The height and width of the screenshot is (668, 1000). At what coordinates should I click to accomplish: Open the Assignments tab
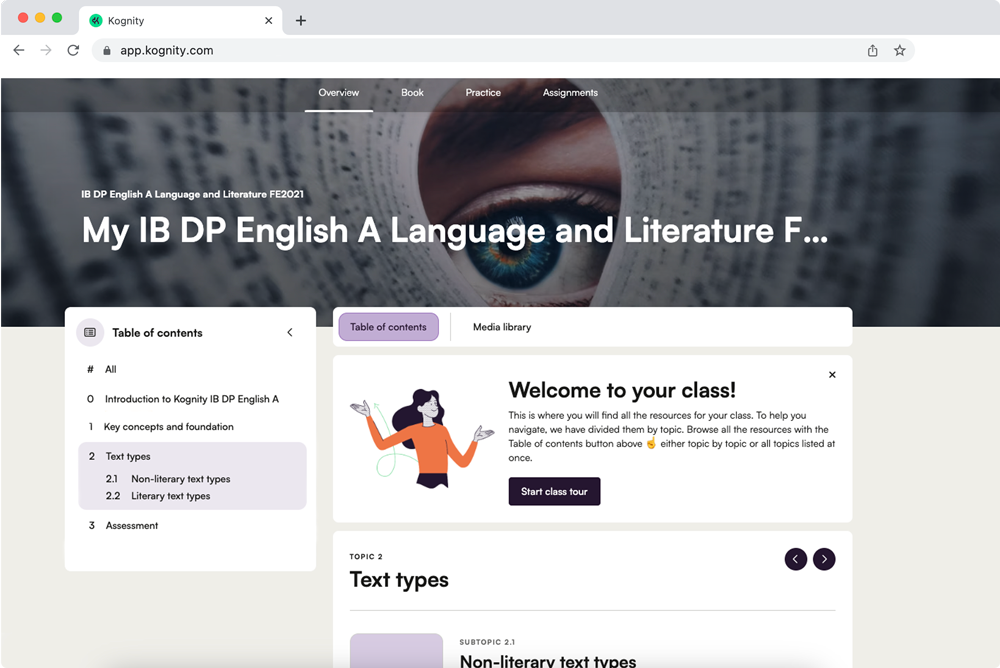(x=570, y=93)
